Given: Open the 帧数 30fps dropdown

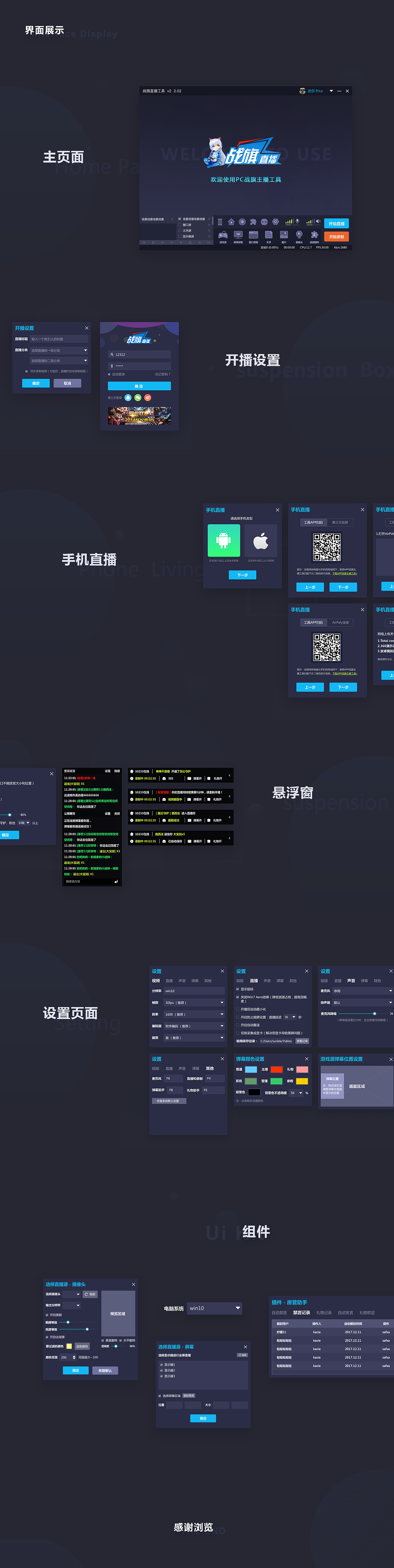Looking at the screenshot, I should [194, 1002].
